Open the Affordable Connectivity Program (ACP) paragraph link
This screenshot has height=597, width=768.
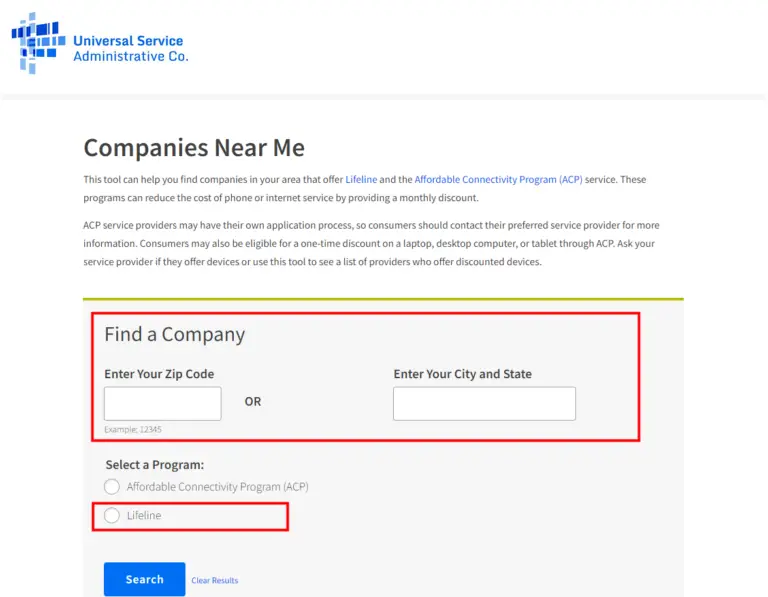498,180
